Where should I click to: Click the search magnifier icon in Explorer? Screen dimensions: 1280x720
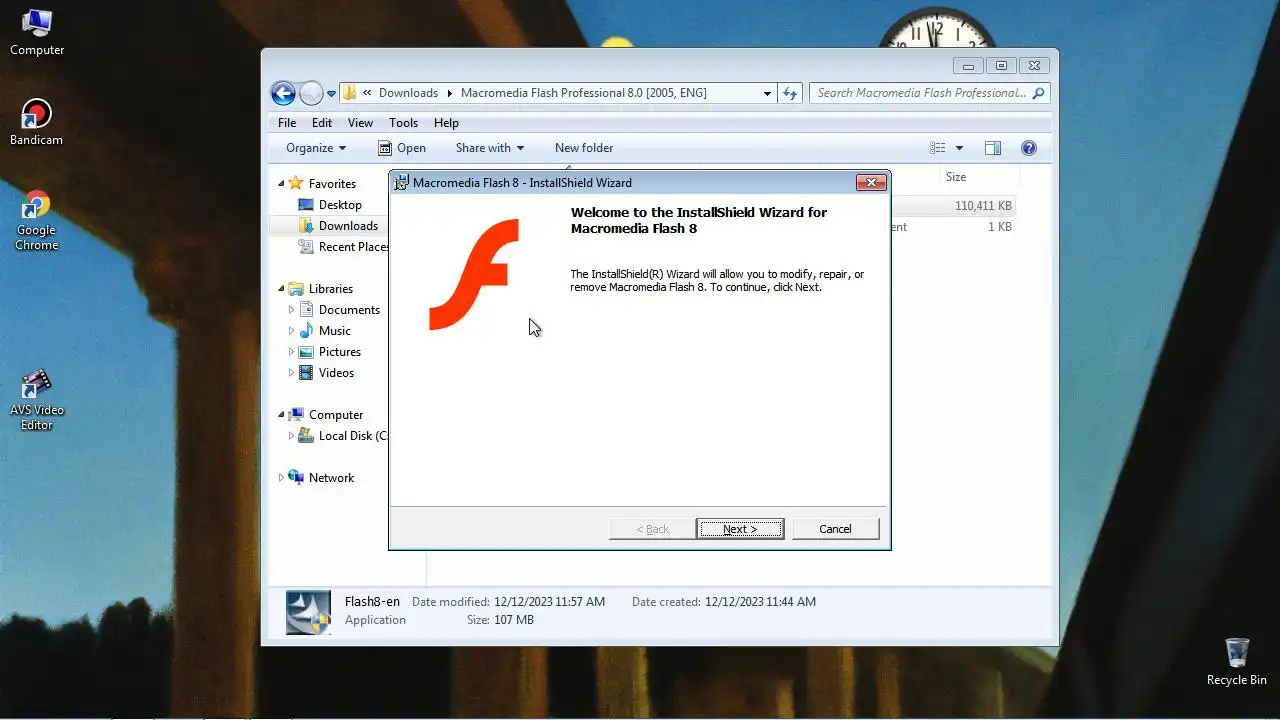click(x=1038, y=93)
